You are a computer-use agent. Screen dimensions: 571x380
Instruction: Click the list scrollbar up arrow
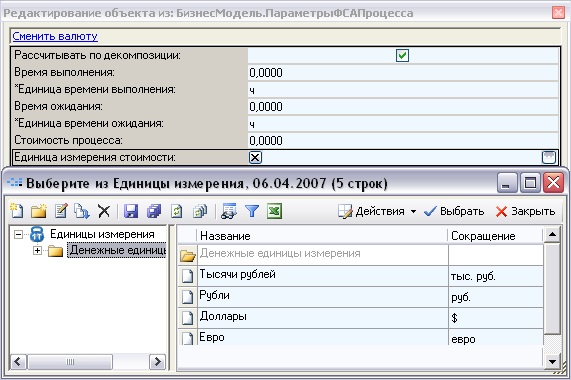[552, 235]
